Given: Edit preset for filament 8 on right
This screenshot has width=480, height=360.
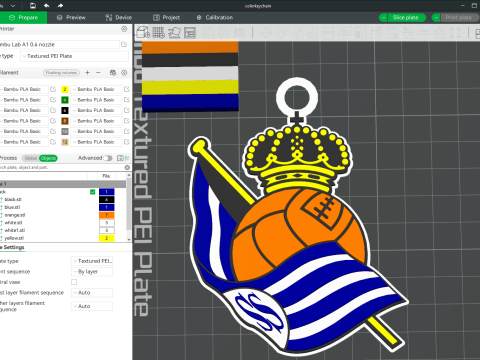Looking at the screenshot, I should pyautogui.click(x=127, y=121).
